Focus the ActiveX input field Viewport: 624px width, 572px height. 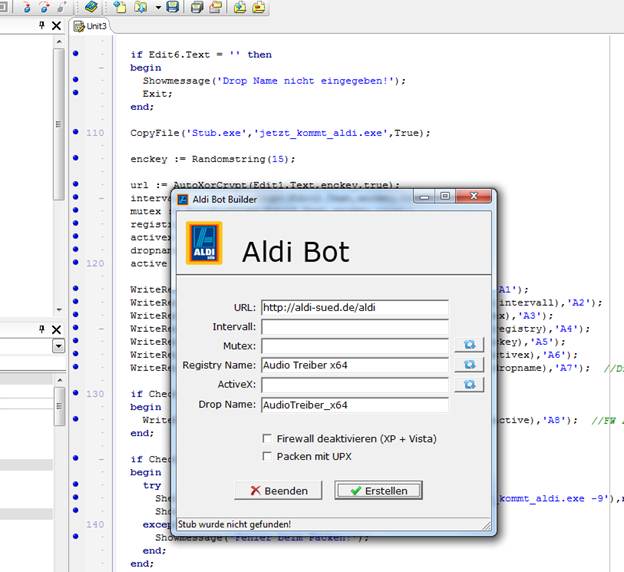tap(355, 385)
